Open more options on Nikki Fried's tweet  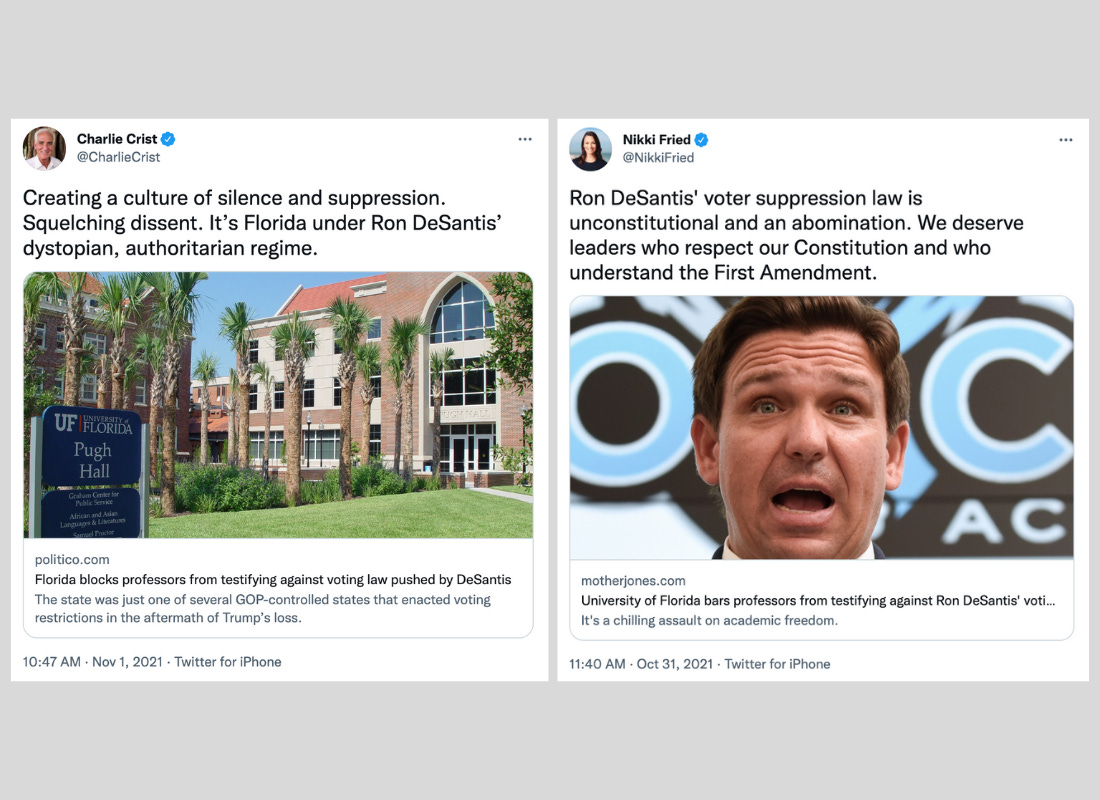coord(1066,140)
